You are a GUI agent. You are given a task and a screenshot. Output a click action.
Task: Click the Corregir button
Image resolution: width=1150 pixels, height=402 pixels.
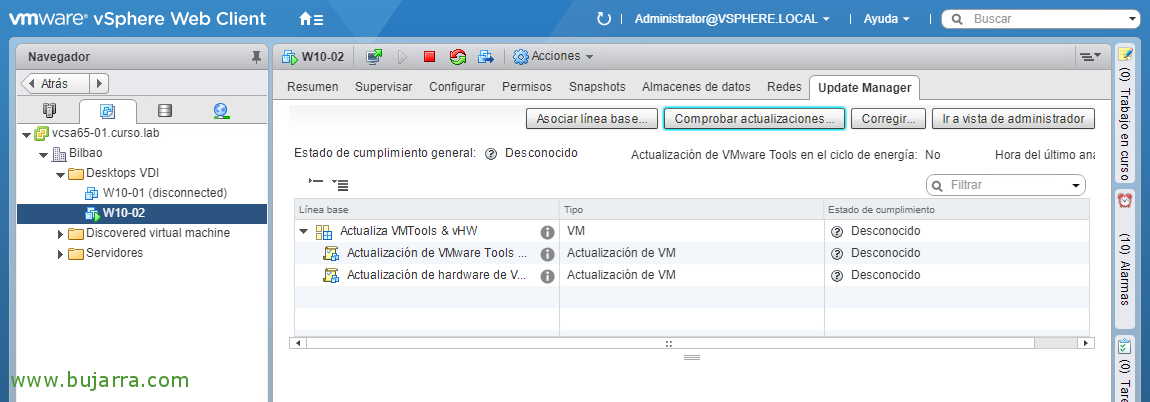888,119
